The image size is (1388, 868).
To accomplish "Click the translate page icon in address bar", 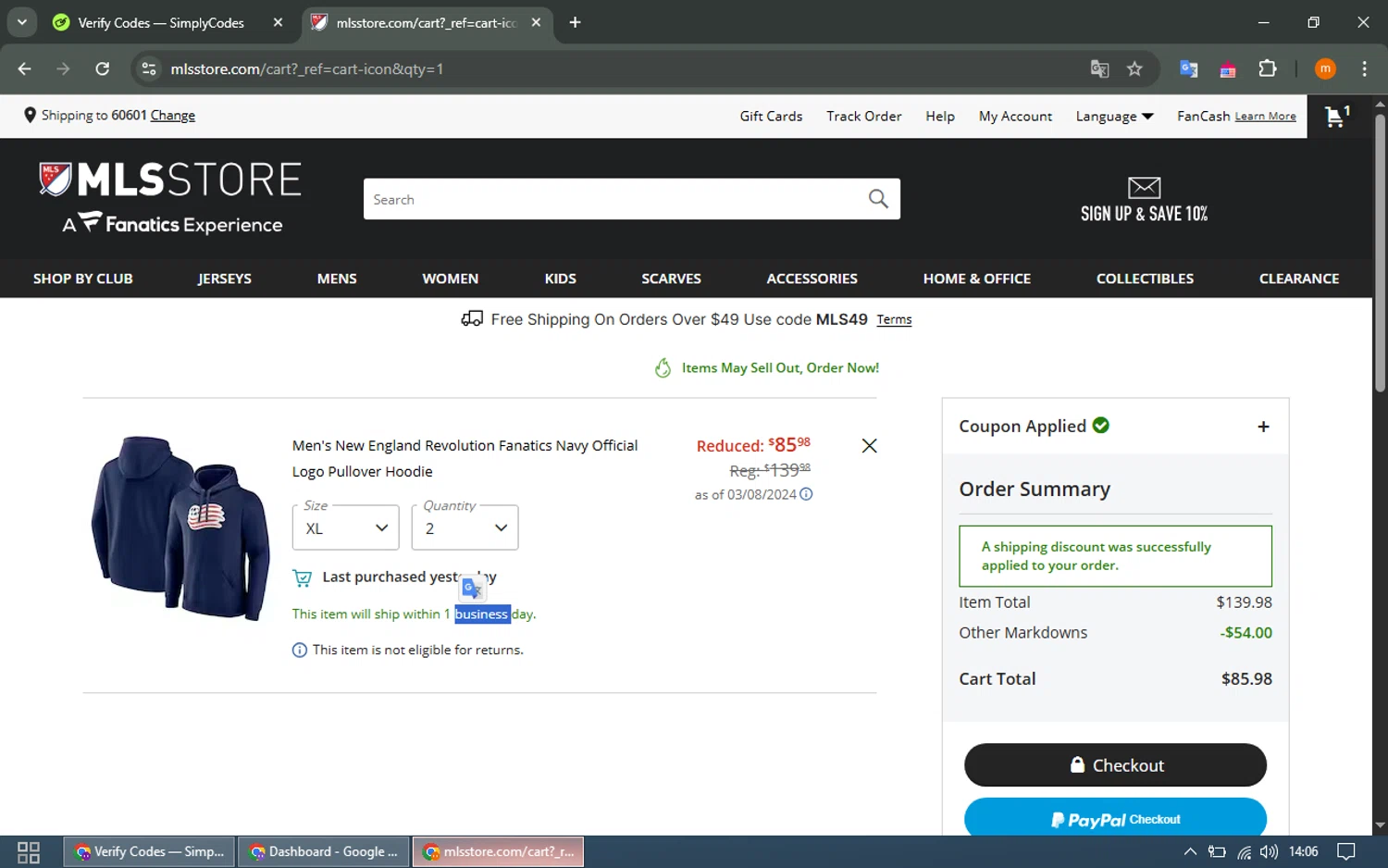I will click(x=1099, y=68).
